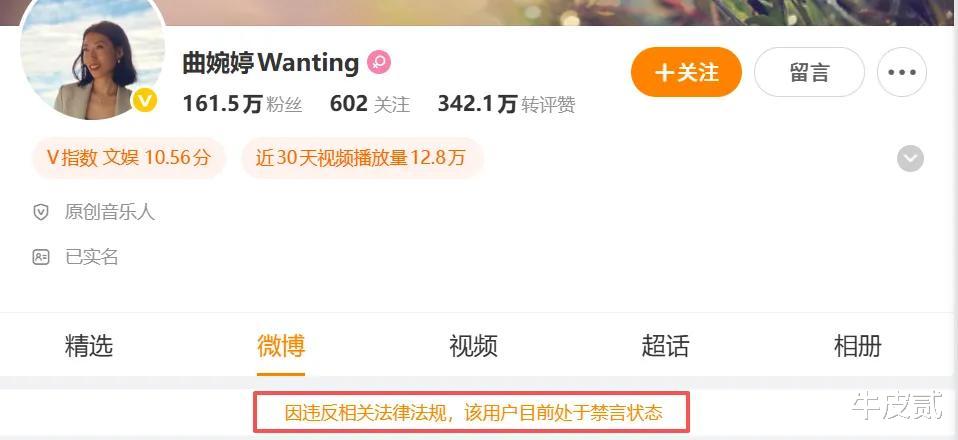Click the 近30天视频播放量 12.8万 tag
Image resolution: width=958 pixels, height=440 pixels.
pyautogui.click(x=361, y=158)
